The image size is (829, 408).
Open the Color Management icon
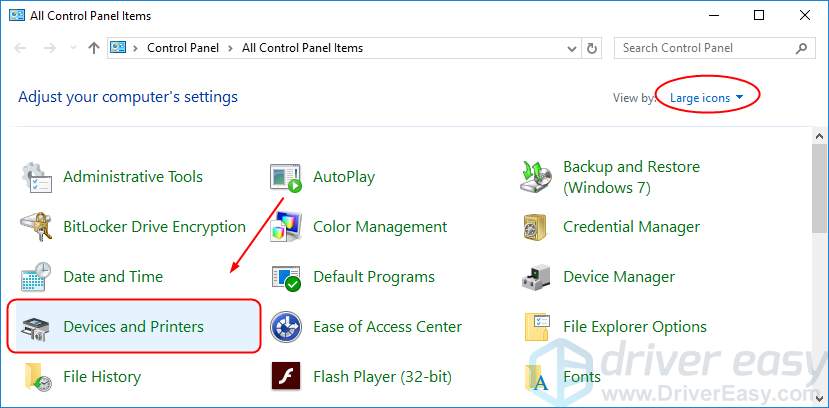tap(286, 227)
